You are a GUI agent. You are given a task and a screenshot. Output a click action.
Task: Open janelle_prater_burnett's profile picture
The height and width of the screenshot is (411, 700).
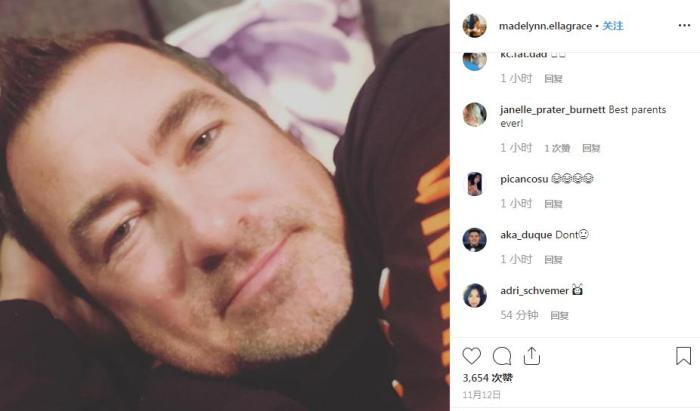coord(474,114)
